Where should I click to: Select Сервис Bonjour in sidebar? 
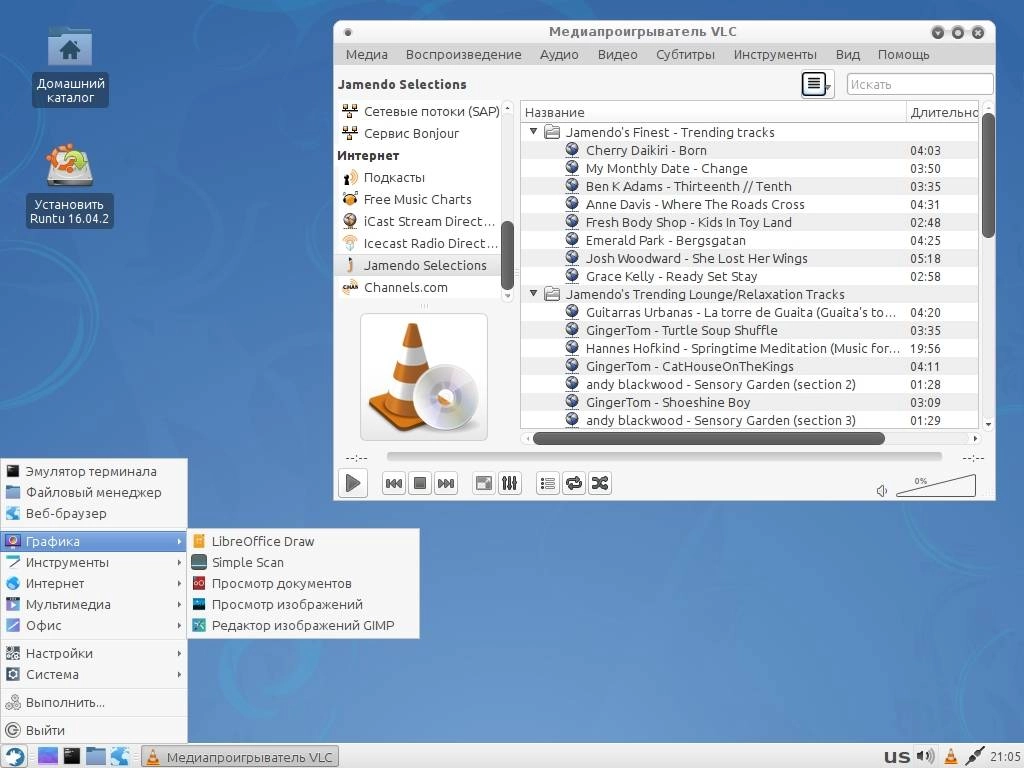click(x=420, y=134)
